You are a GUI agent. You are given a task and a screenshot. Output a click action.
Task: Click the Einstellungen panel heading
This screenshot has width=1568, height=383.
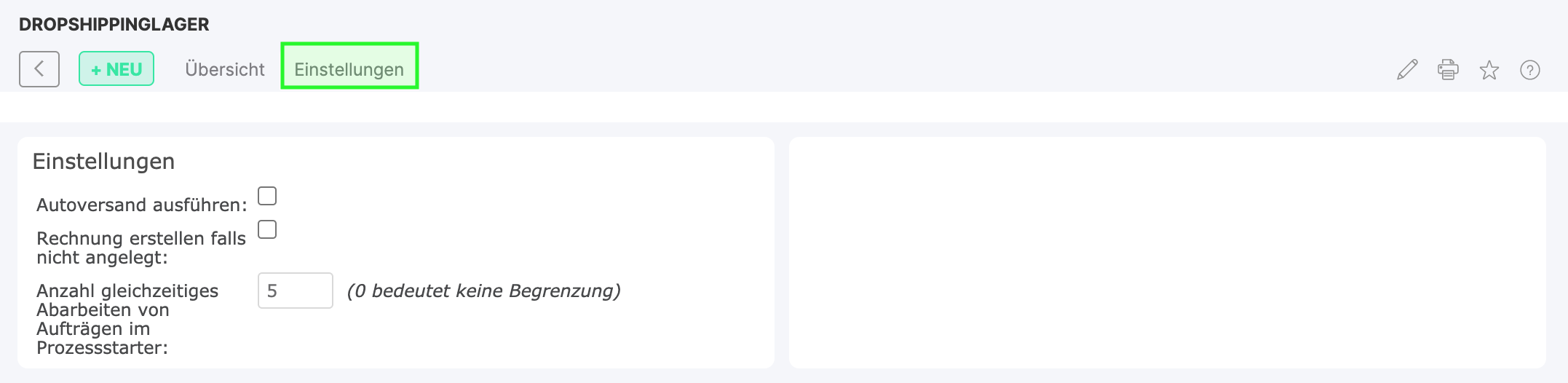tap(103, 161)
